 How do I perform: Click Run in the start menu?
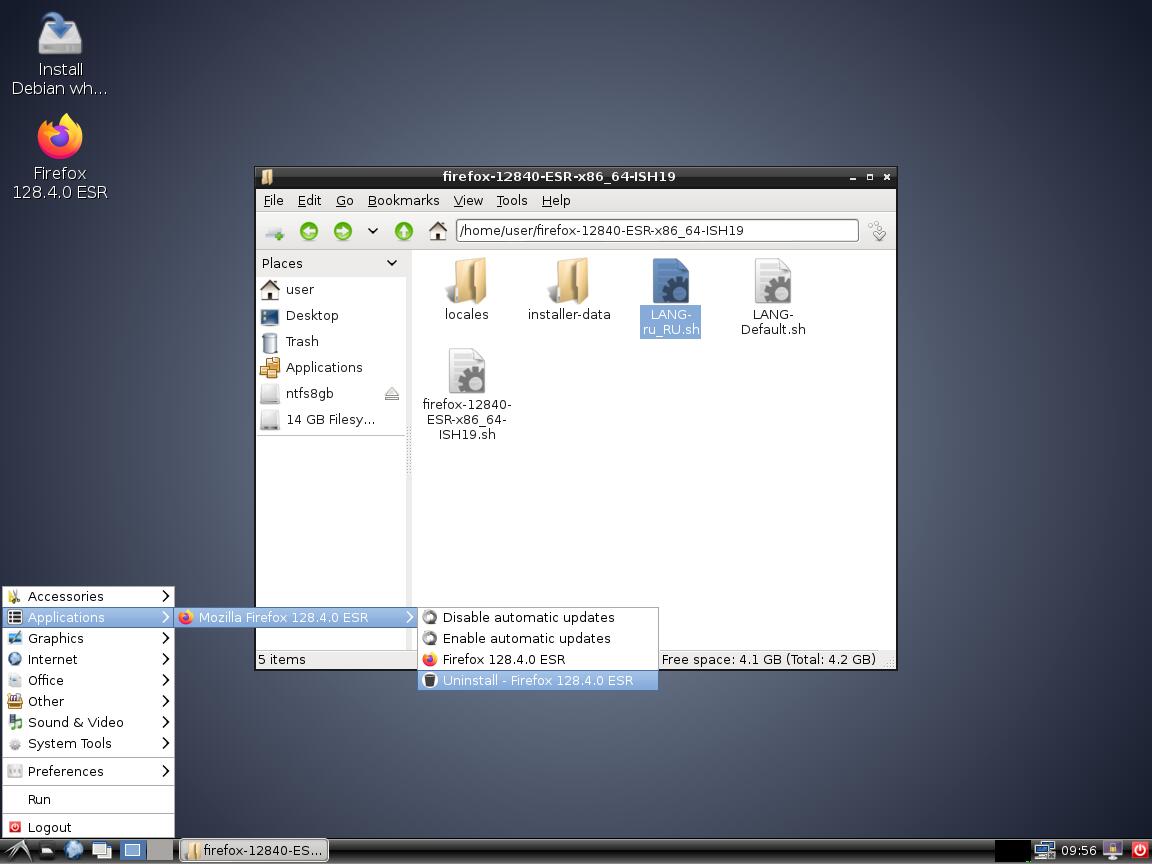coord(88,799)
